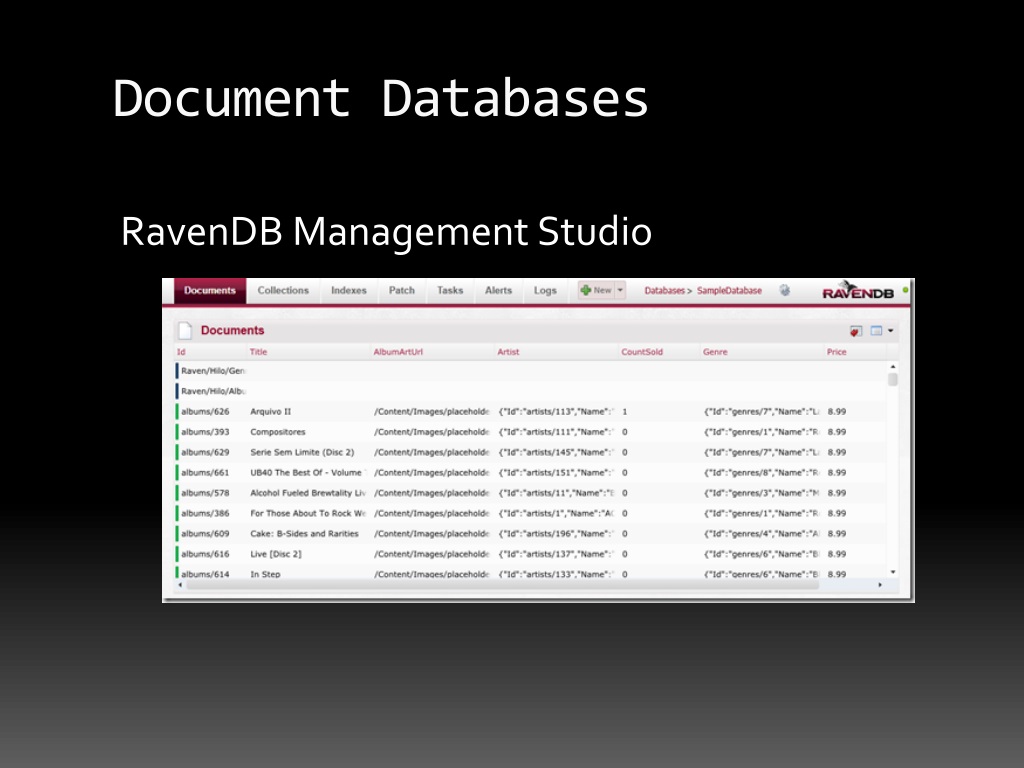Image resolution: width=1024 pixels, height=768 pixels.
Task: Click the horizontal scrollbar under the grid
Action: [500, 585]
